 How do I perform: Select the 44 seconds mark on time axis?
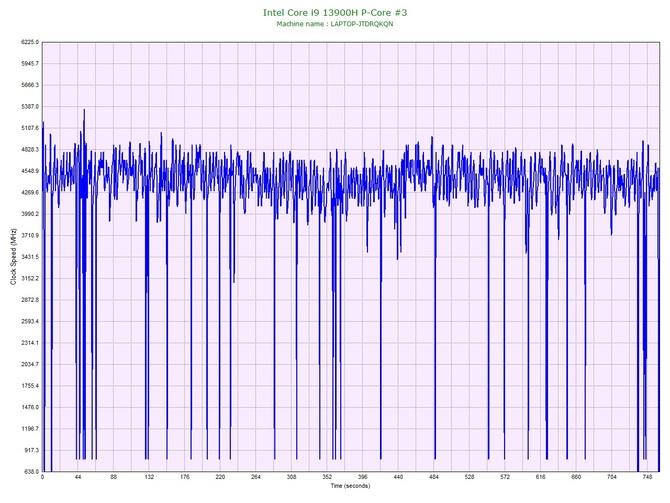point(78,478)
